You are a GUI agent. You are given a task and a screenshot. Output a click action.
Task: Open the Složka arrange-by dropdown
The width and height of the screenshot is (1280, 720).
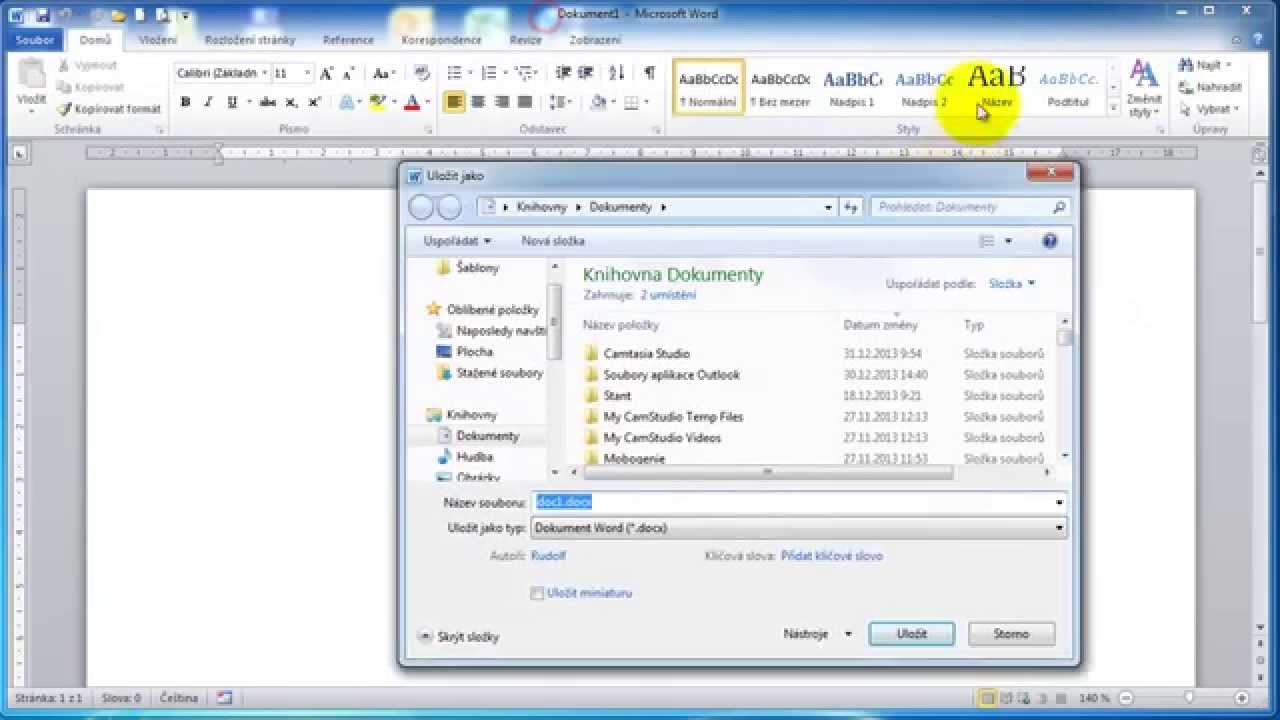1012,284
